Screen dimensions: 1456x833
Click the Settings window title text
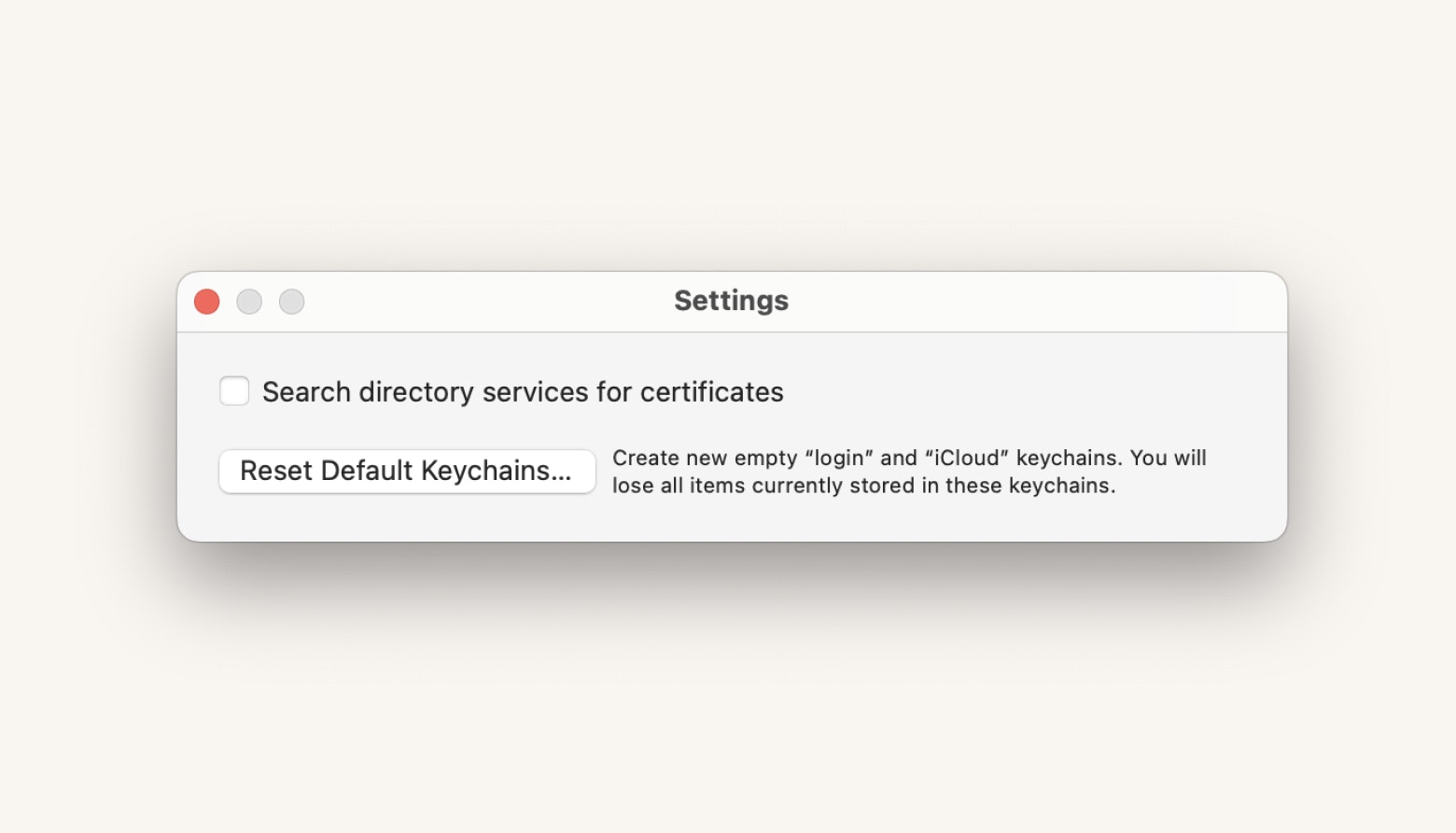pos(731,301)
